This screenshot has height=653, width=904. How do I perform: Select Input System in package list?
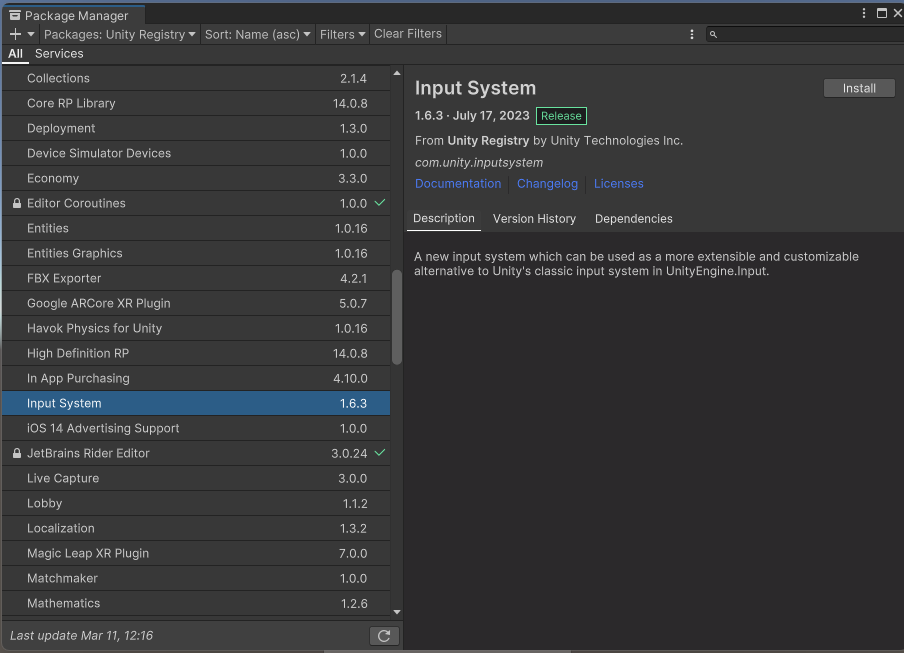tap(196, 403)
